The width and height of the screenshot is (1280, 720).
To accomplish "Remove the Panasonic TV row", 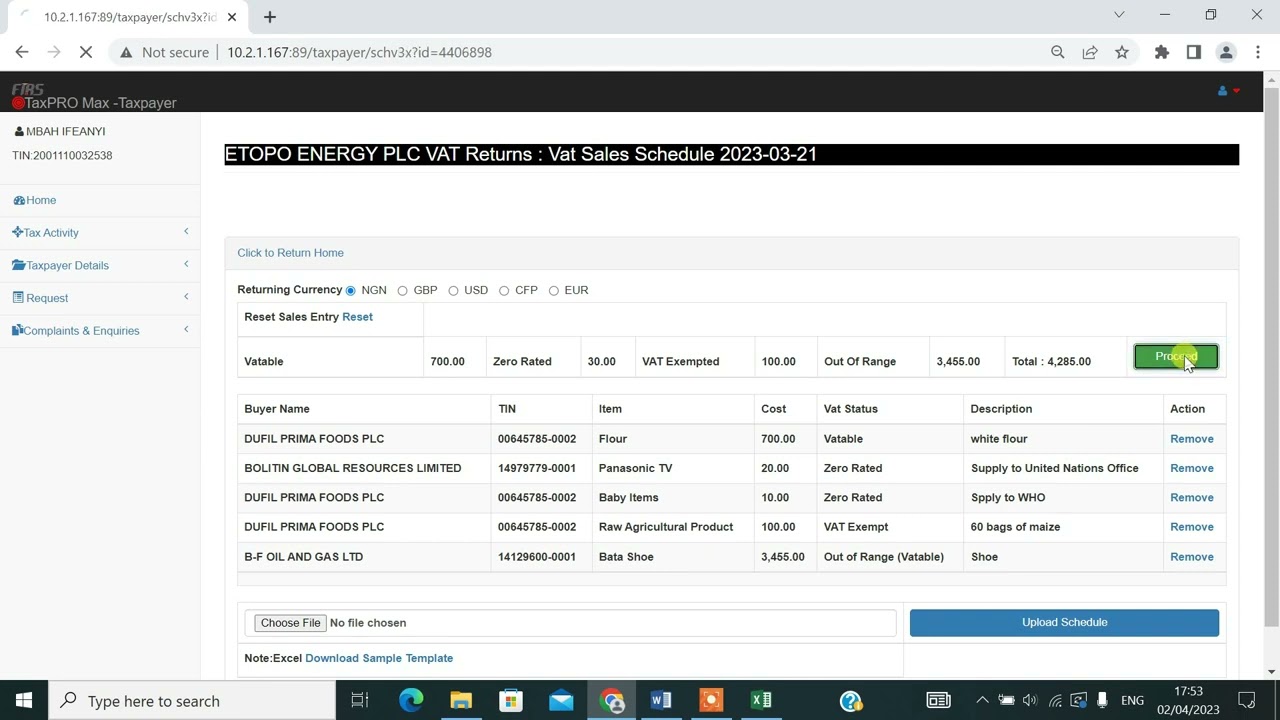I will [x=1192, y=468].
